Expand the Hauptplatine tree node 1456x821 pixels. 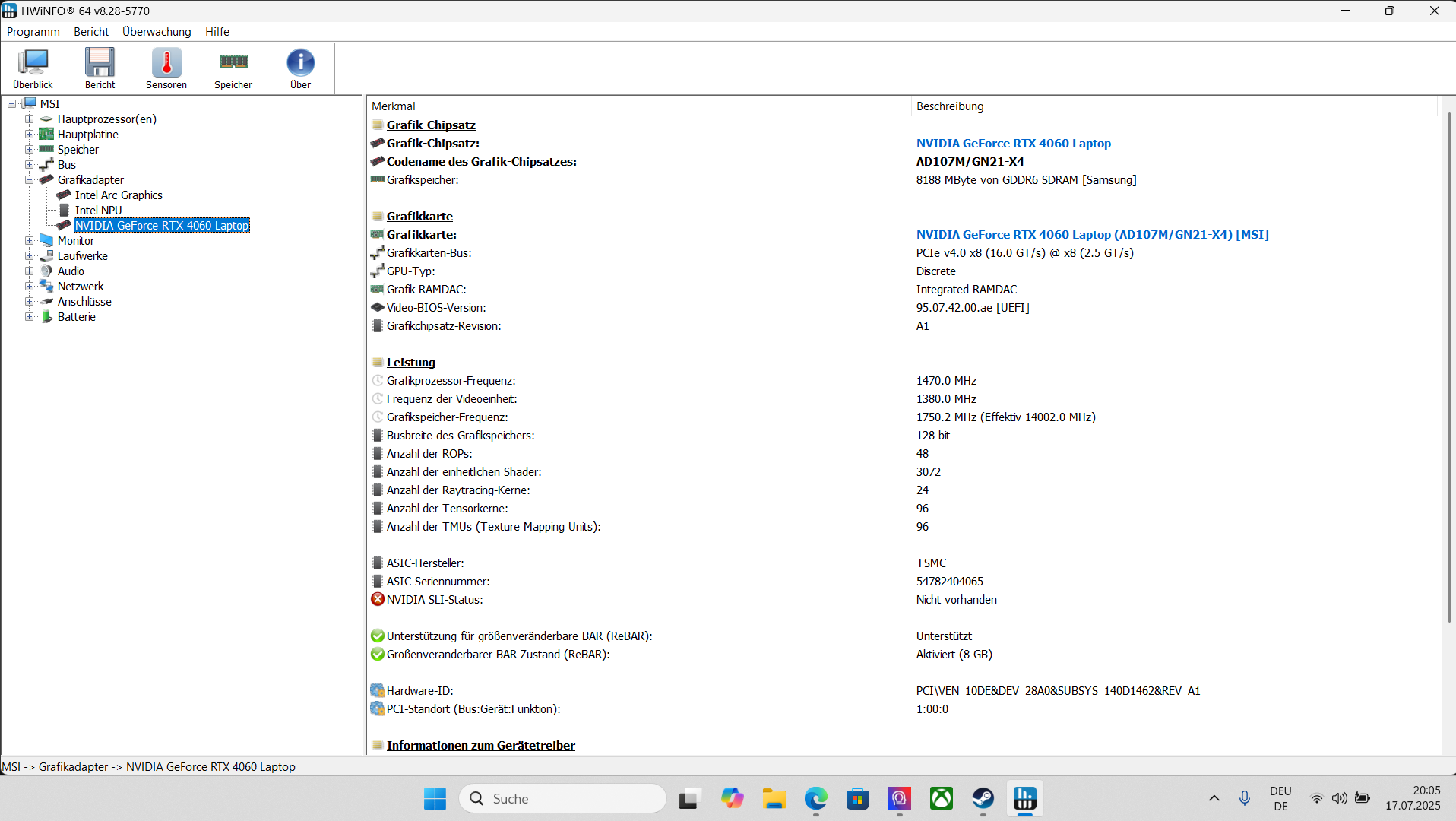coord(29,135)
